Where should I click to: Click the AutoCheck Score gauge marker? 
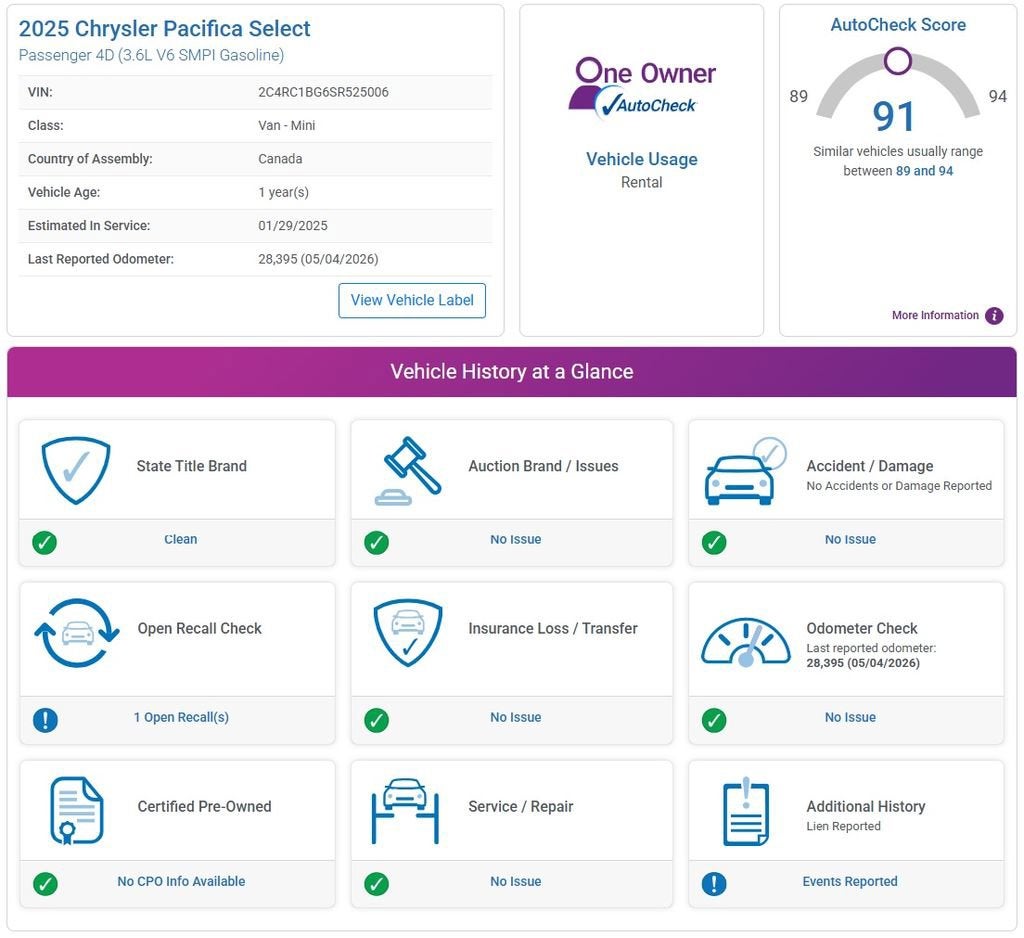(897, 61)
